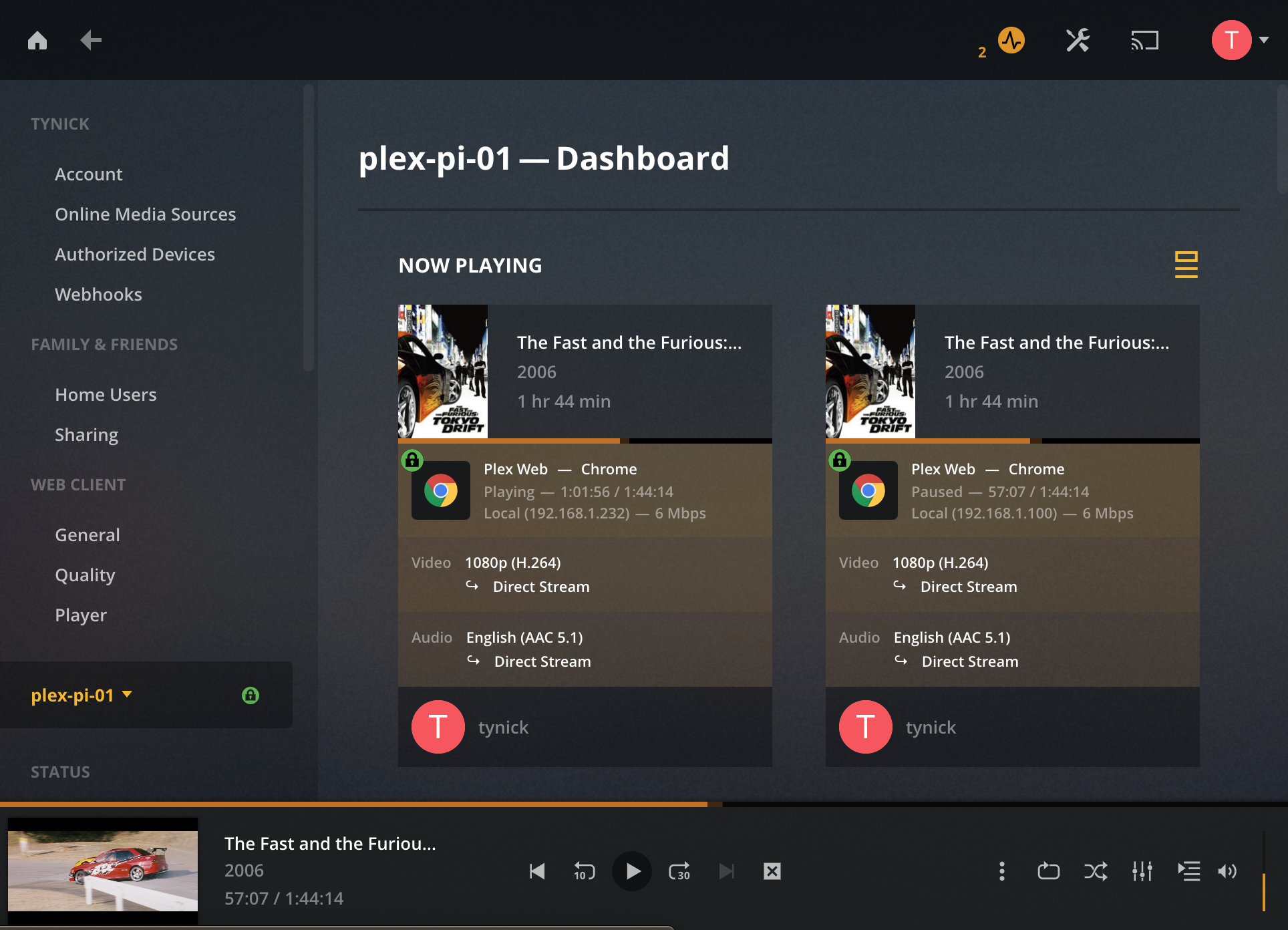Select the Webhooks settings item

tap(97, 294)
